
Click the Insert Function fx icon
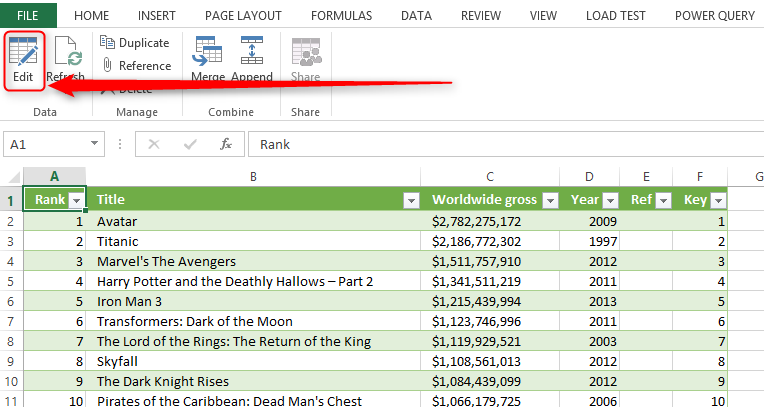(x=226, y=144)
